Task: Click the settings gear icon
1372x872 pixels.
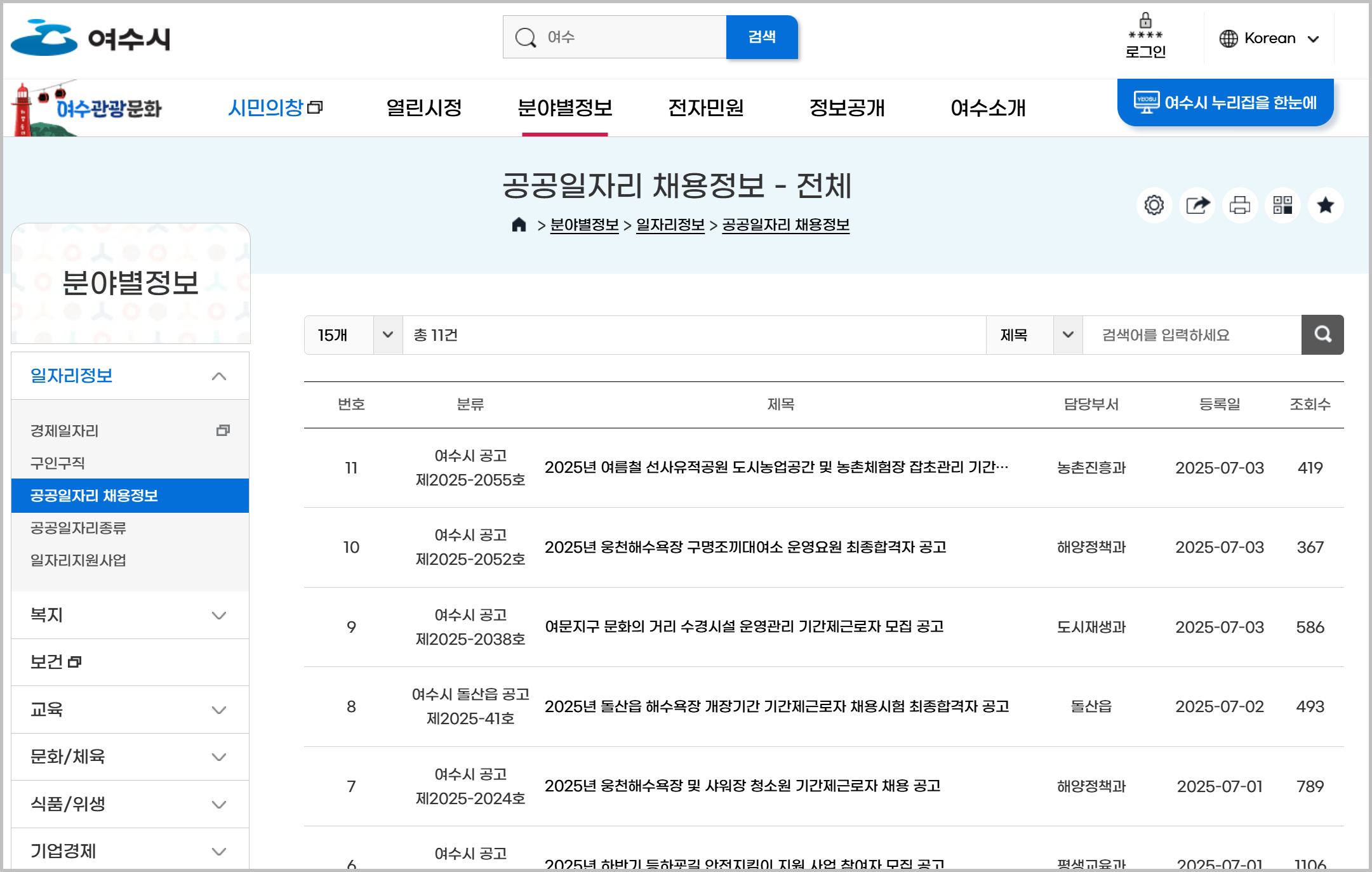Action: pyautogui.click(x=1154, y=205)
